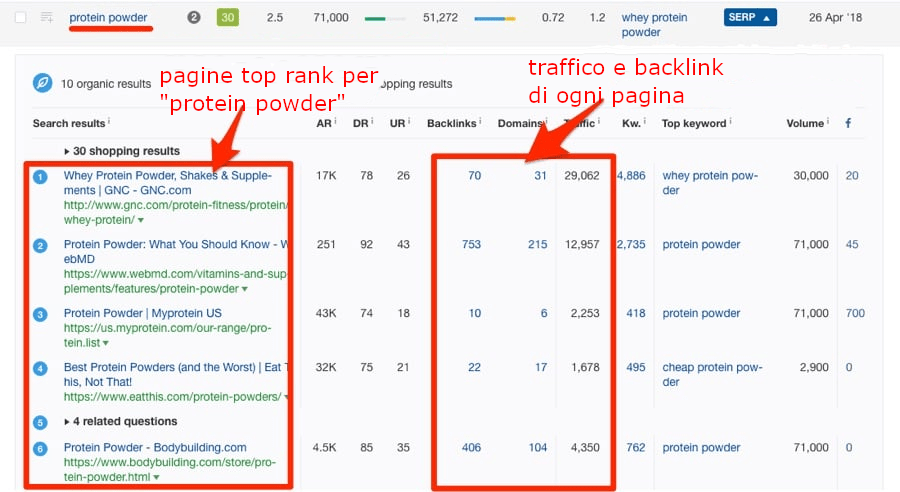Viewport: 900px width, 492px height.
Task: Click the Facebook column icon
Action: tap(848, 123)
